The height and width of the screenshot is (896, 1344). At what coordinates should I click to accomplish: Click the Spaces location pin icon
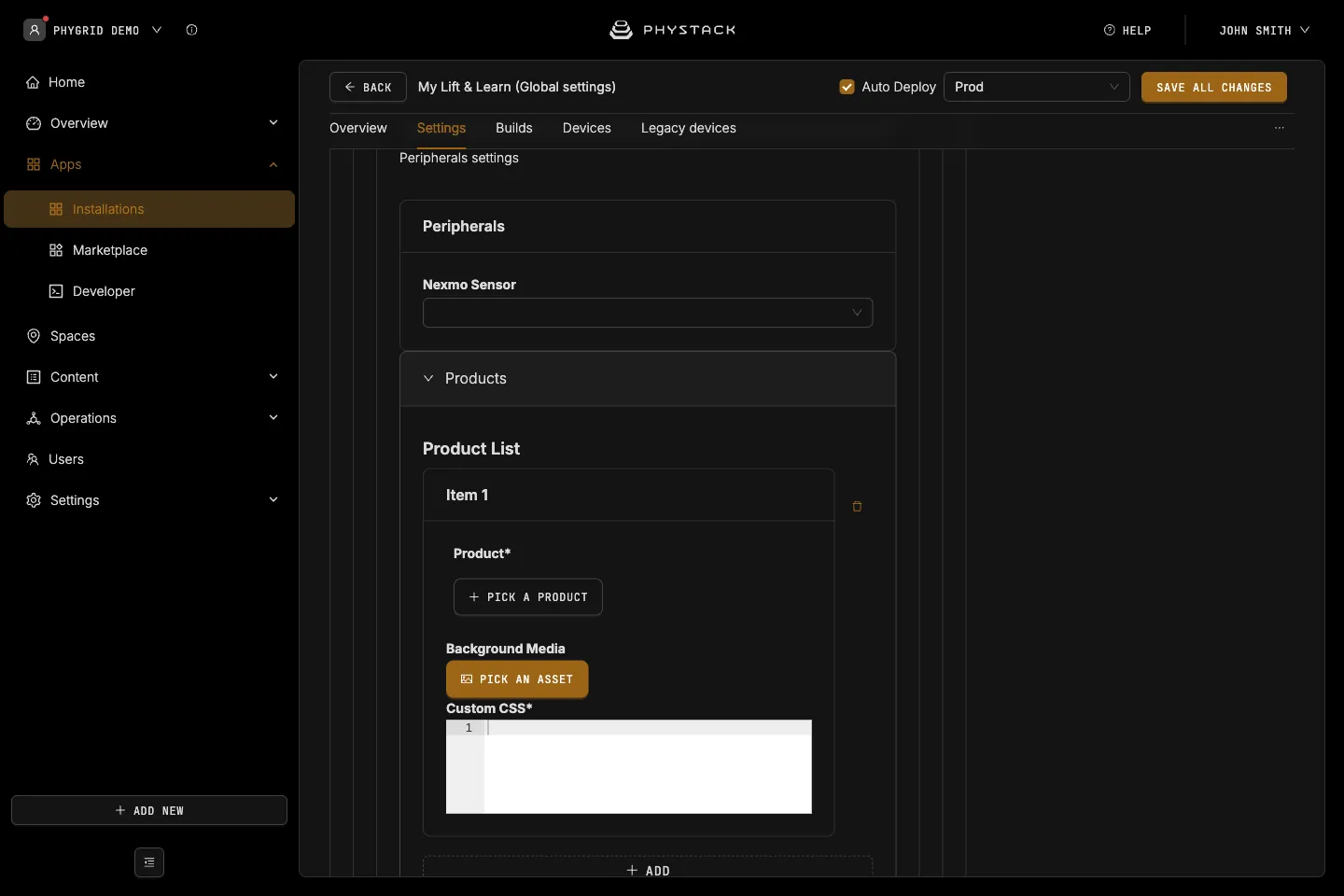click(34, 336)
